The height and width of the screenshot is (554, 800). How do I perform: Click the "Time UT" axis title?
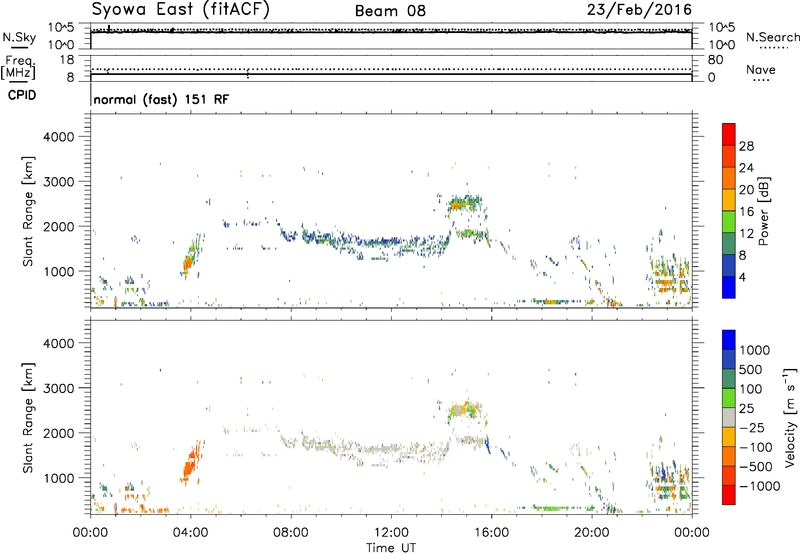pyautogui.click(x=391, y=548)
